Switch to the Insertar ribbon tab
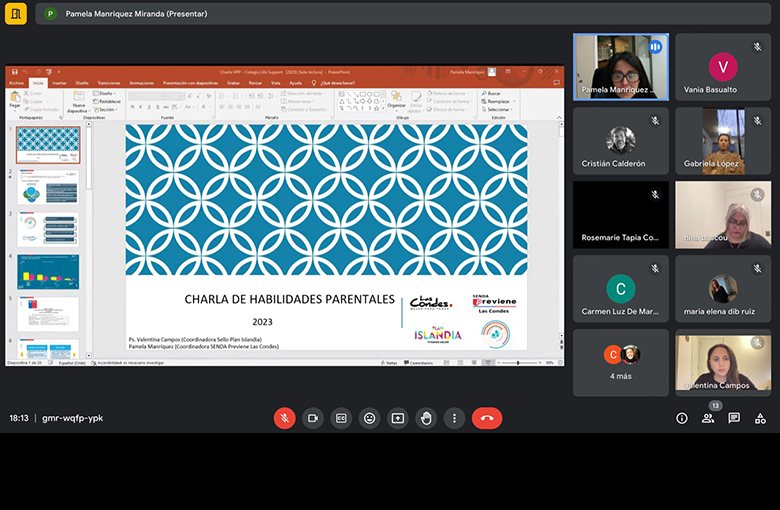 pos(59,83)
